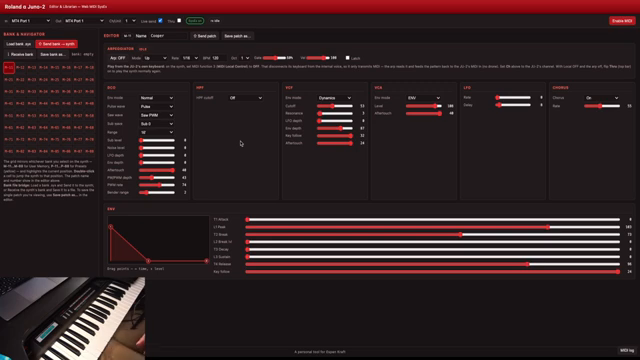Viewport: 640px width, 360px height.
Task: Adjust the VCF Key follow slider
Action: tap(335, 136)
